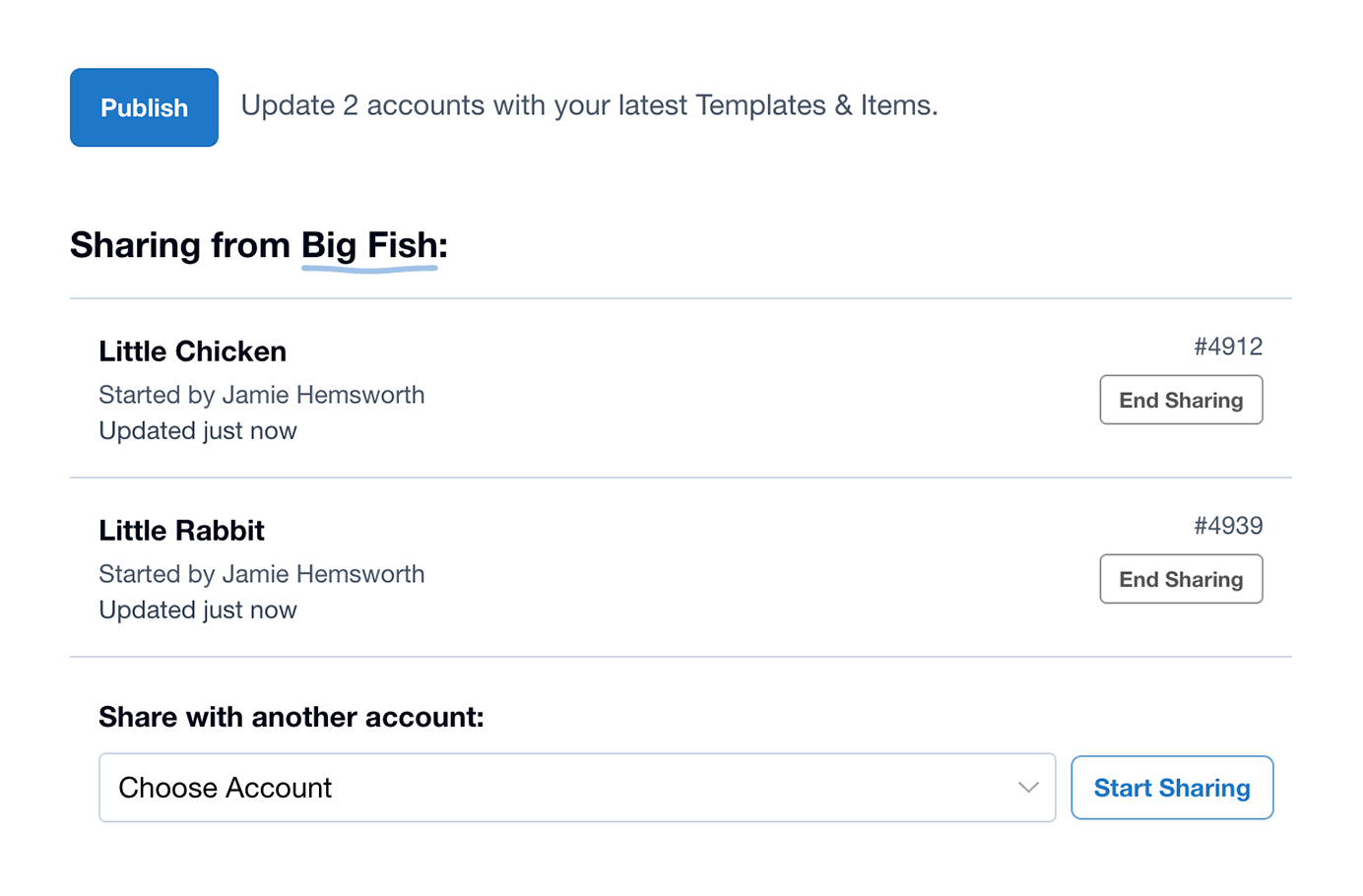
Task: Click the #4939 account identifier
Action: [x=1229, y=526]
